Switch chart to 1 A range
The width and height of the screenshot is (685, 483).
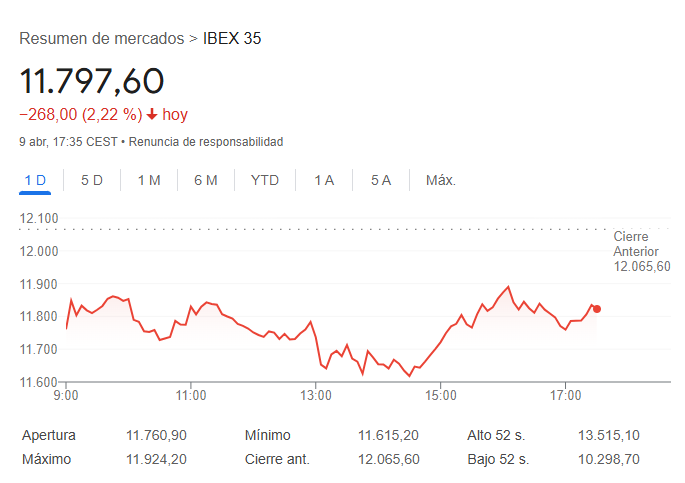pyautogui.click(x=324, y=181)
